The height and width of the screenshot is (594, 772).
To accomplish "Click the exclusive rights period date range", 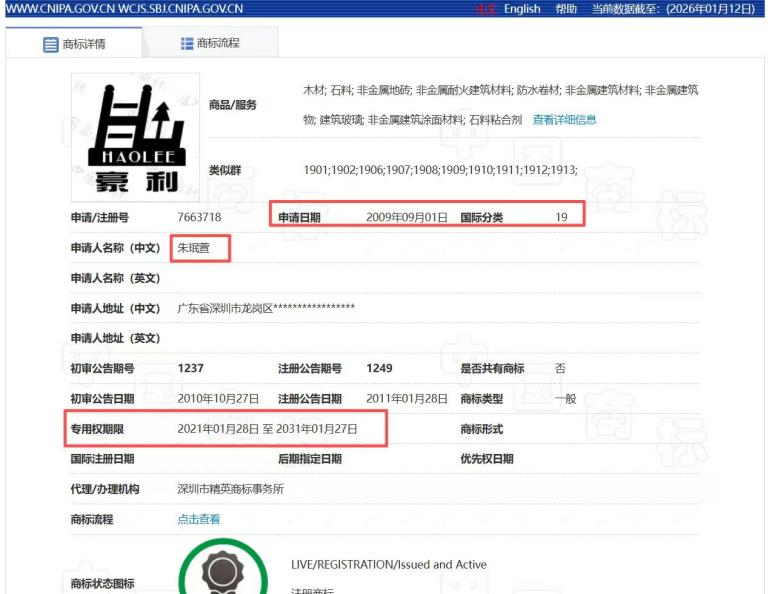I will click(x=267, y=429).
